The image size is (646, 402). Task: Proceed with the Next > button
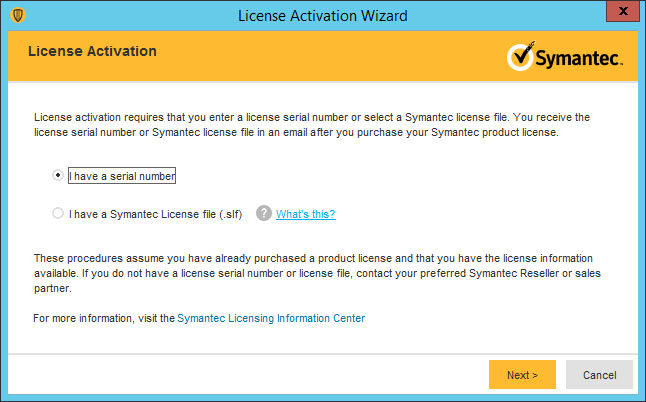[522, 375]
